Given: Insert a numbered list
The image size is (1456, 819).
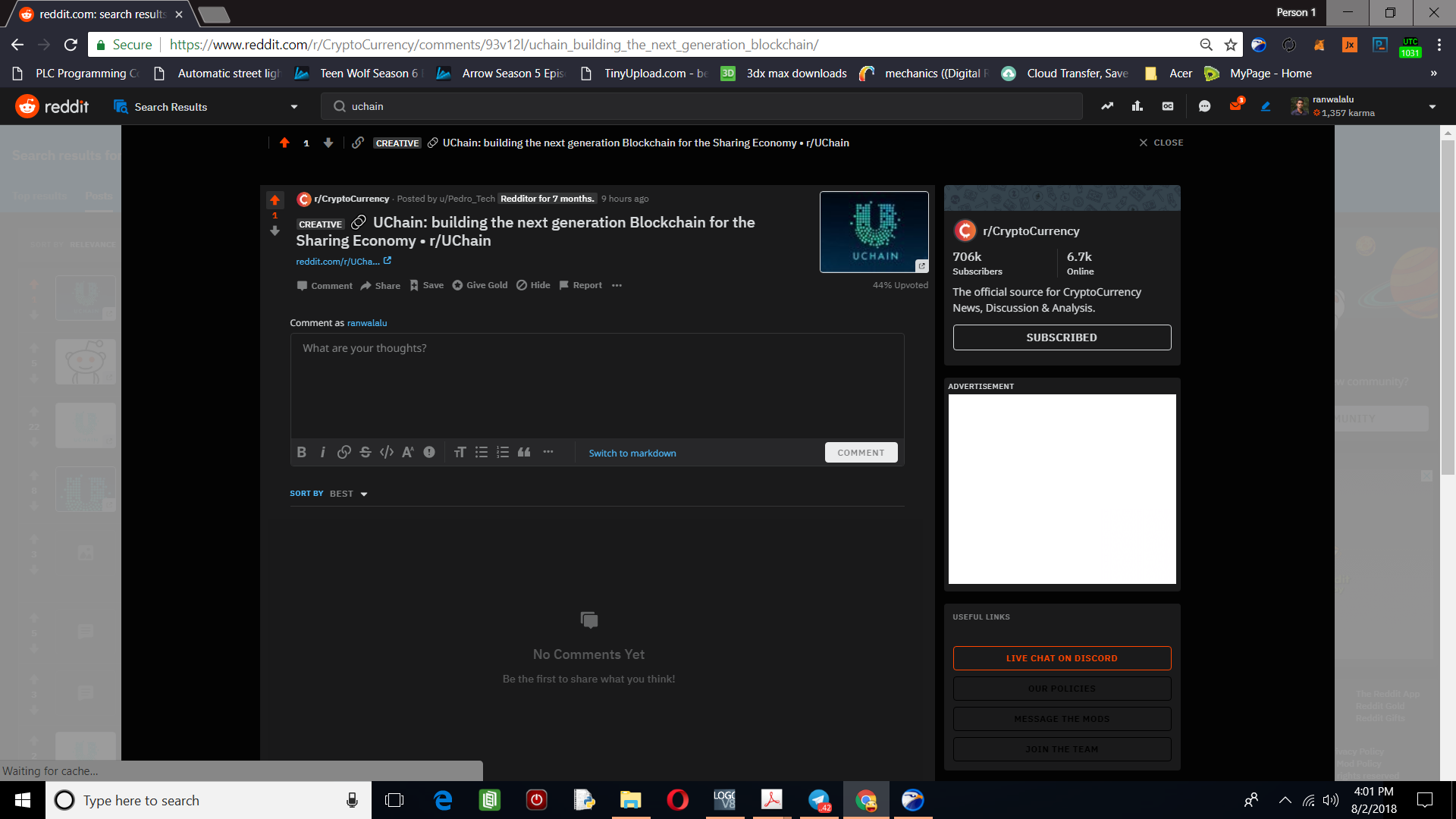Looking at the screenshot, I should [x=502, y=453].
